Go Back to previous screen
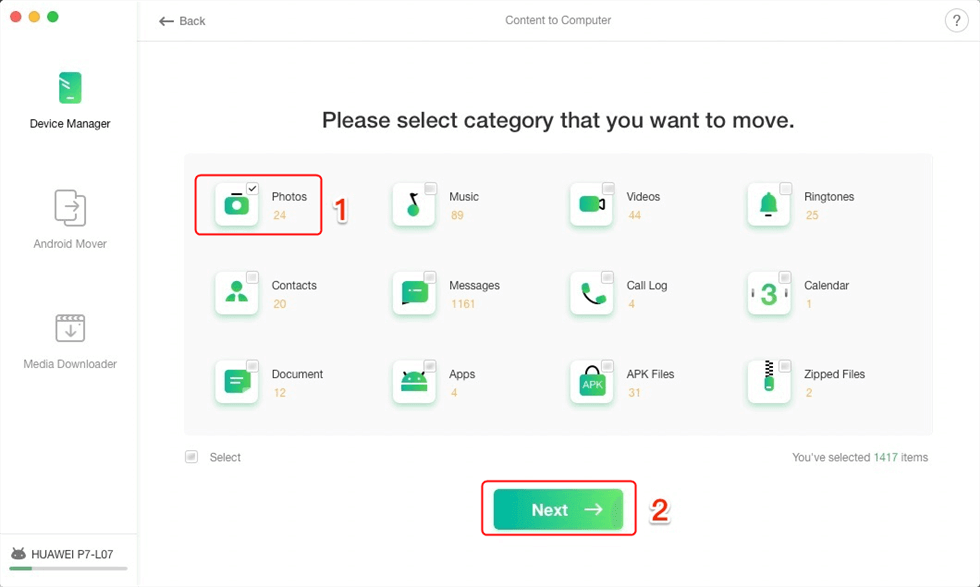The image size is (980, 587). coord(182,21)
